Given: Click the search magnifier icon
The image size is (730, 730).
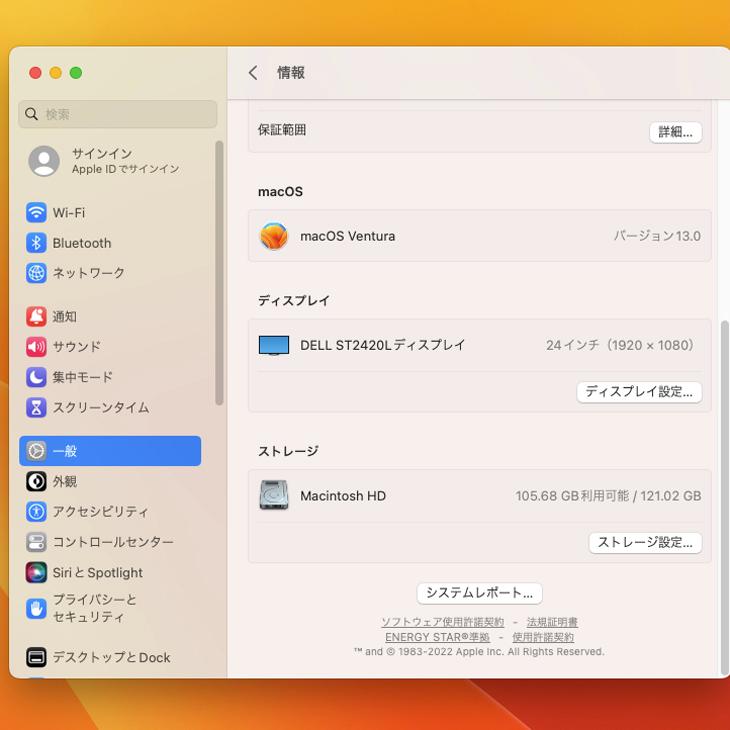Looking at the screenshot, I should click(x=31, y=114).
